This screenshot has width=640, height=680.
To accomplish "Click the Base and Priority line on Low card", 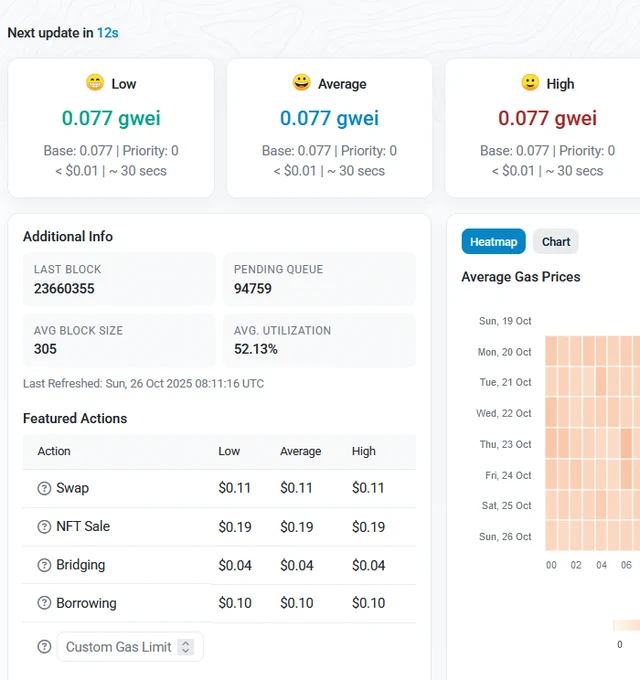I will tap(111, 150).
